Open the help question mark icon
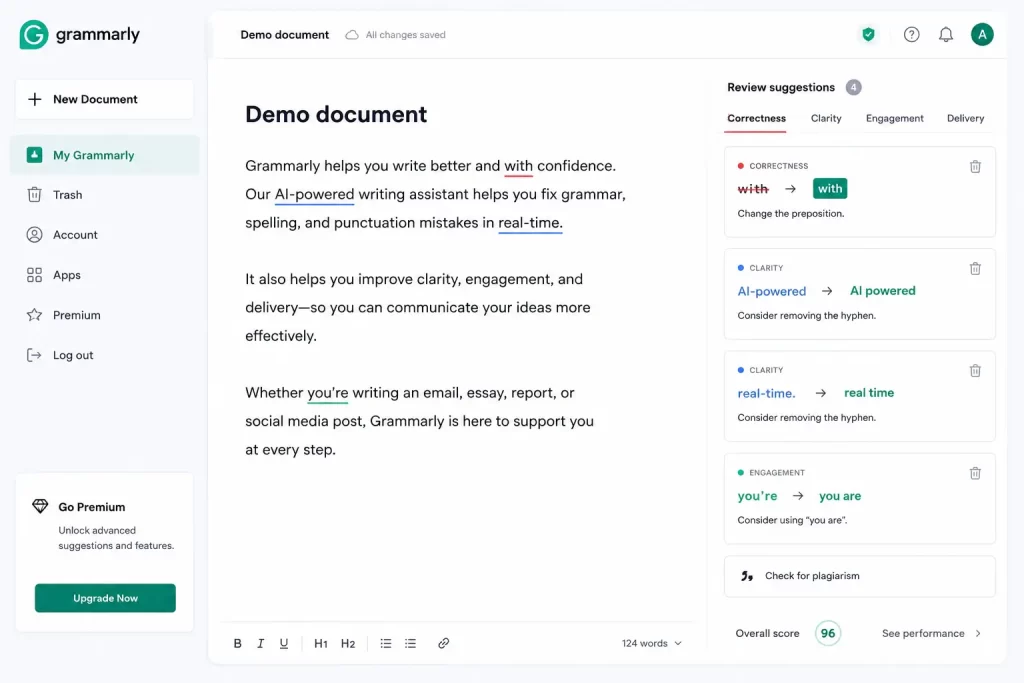 click(911, 35)
